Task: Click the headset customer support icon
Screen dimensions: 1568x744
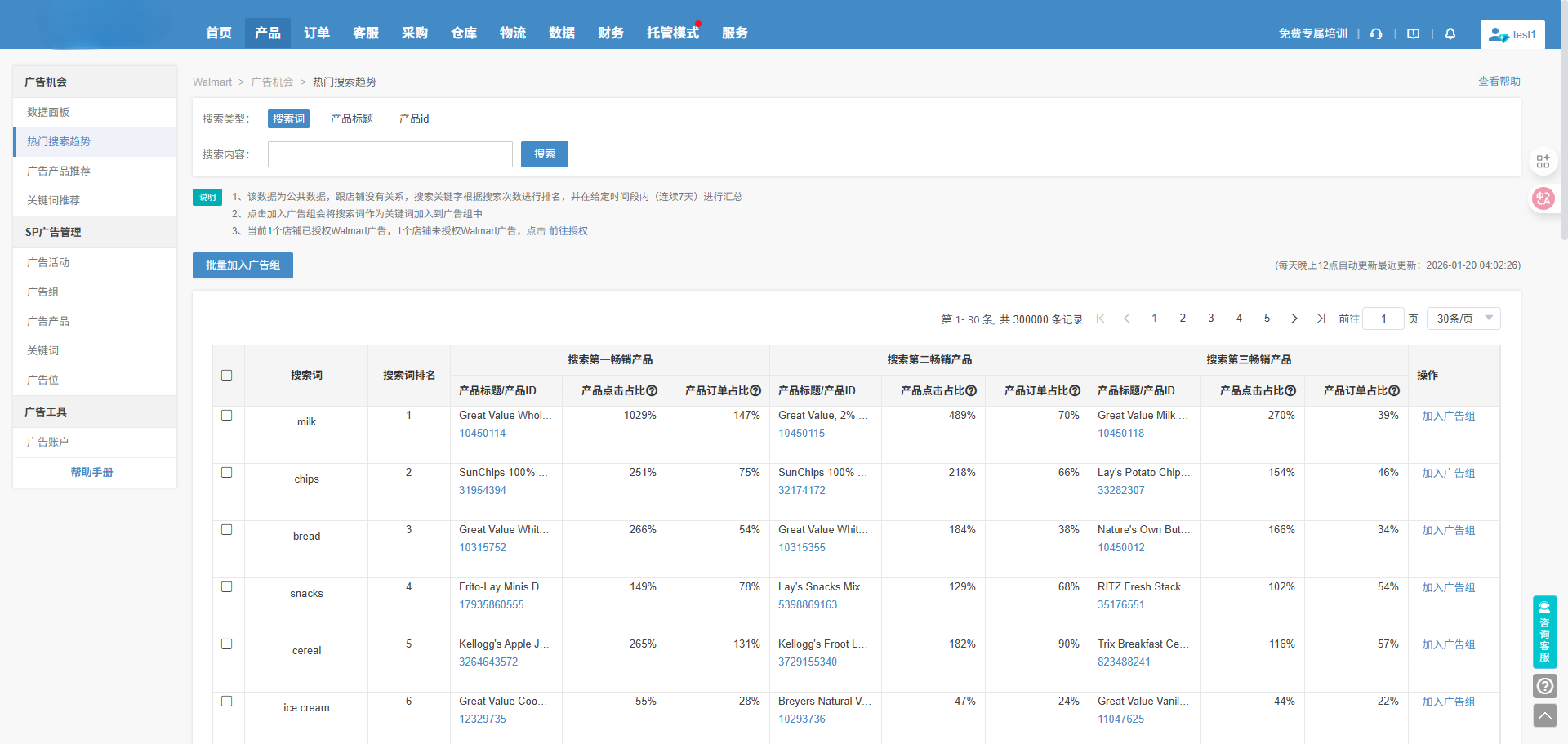Action: (x=1376, y=33)
